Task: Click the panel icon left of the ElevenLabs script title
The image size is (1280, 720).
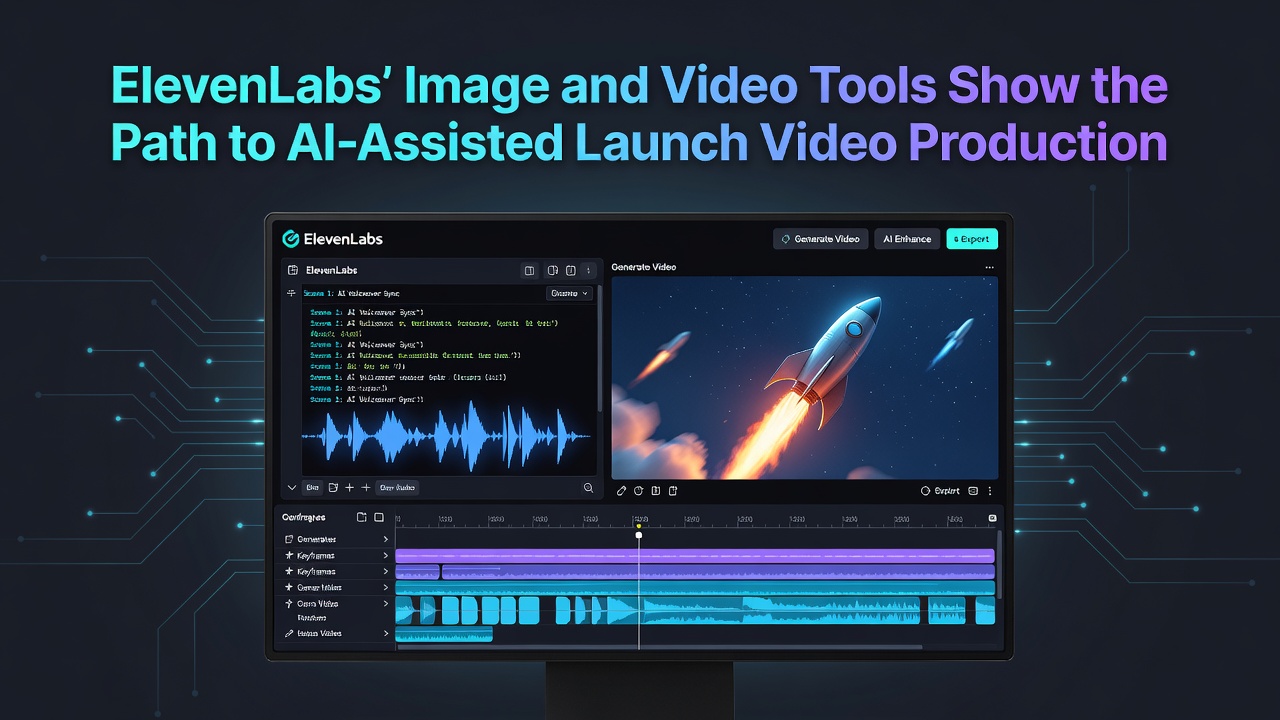Action: [293, 270]
